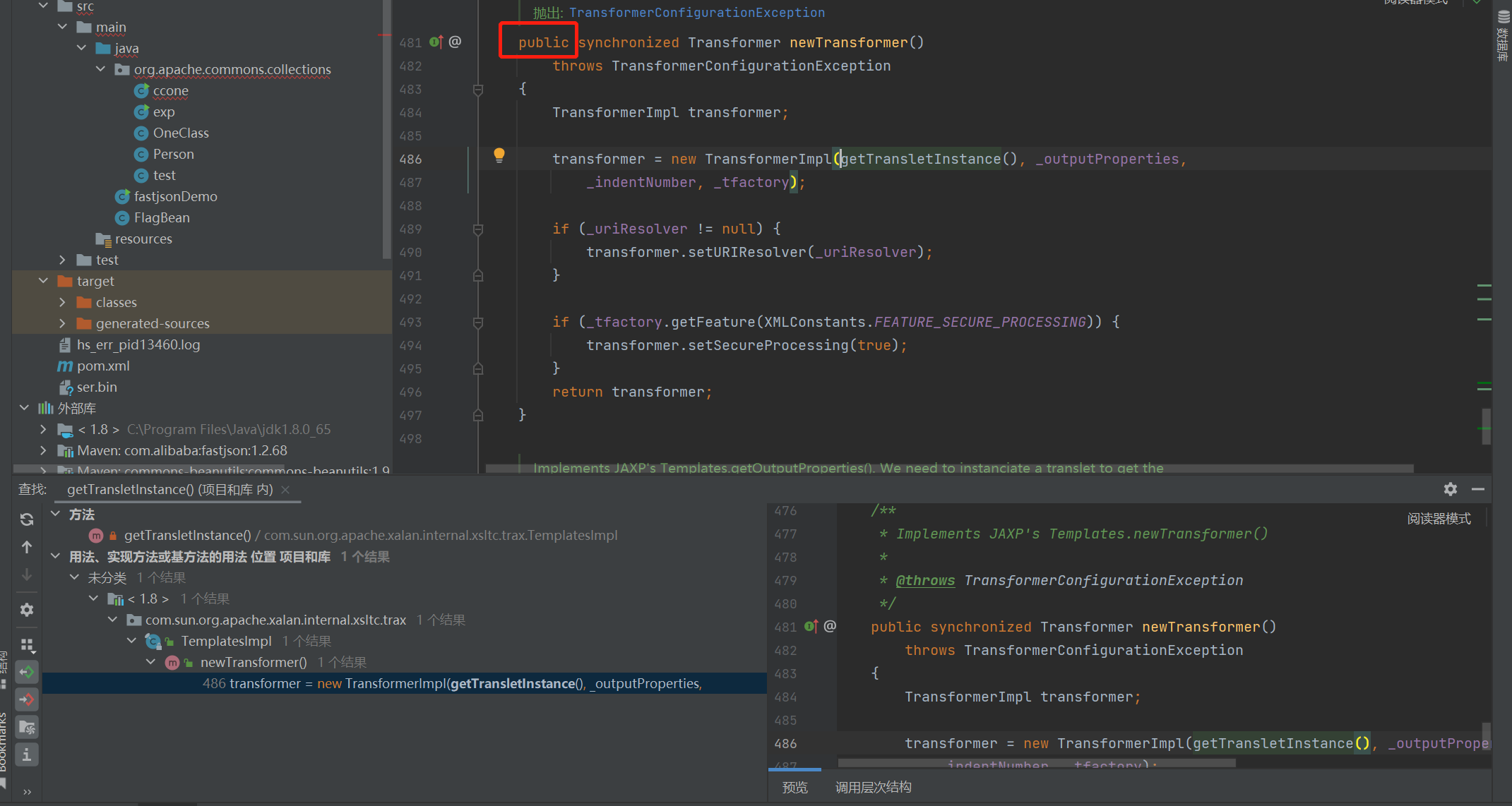
Task: Click 阅读器模式 in the preview pane
Action: (1439, 519)
